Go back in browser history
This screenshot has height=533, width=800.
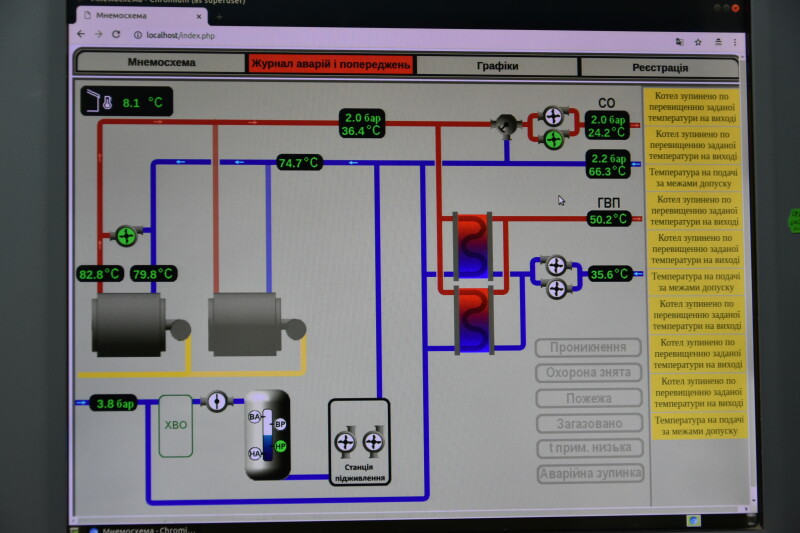click(x=81, y=34)
